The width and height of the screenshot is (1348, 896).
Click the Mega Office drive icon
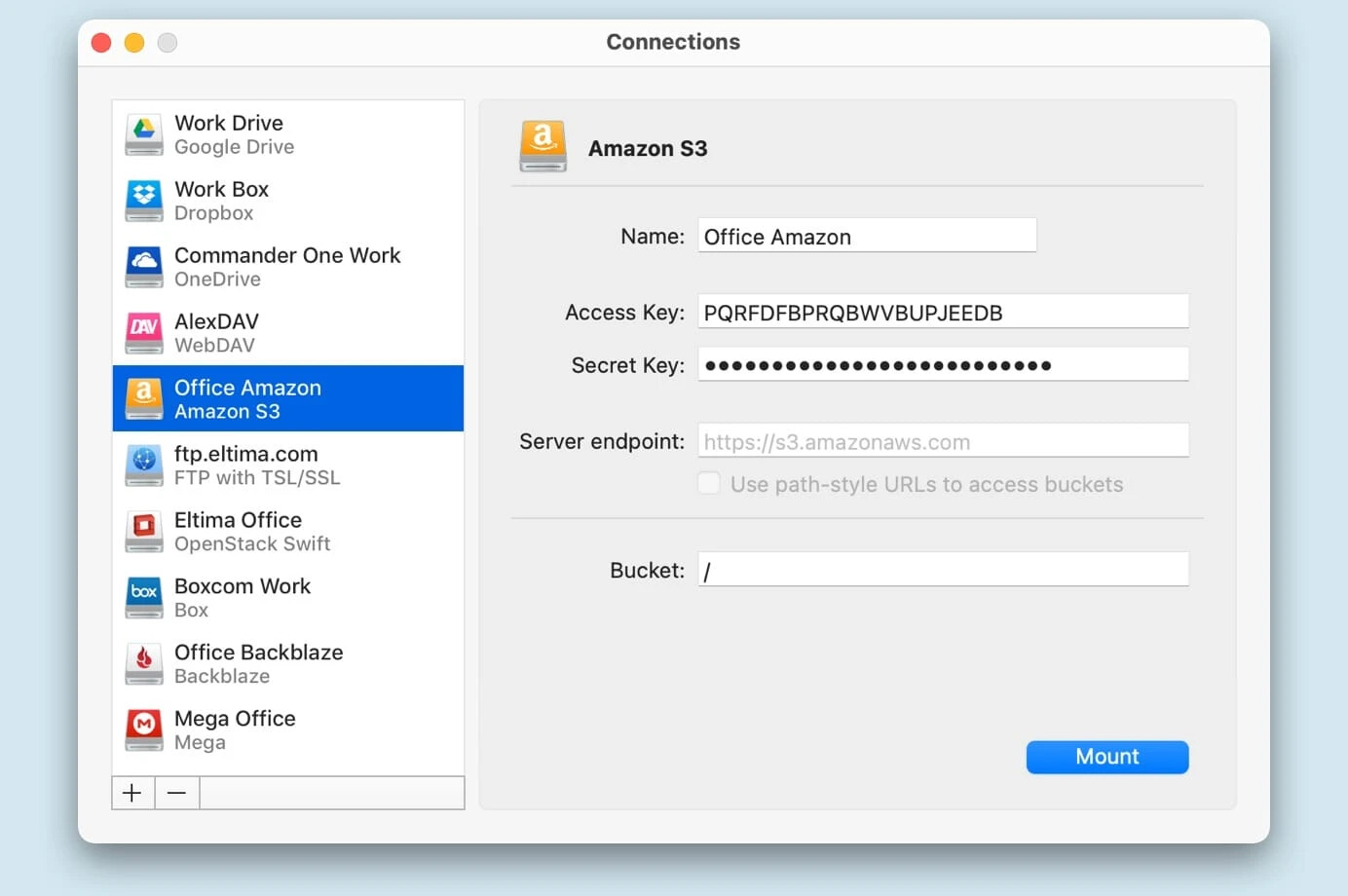144,730
